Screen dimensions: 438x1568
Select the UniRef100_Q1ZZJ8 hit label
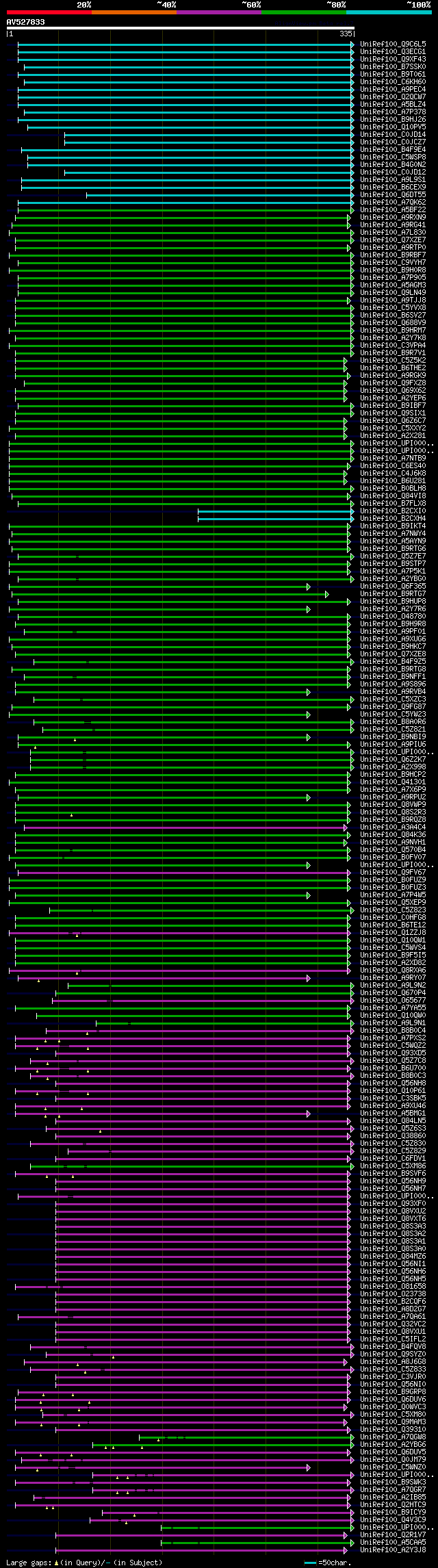393,933
